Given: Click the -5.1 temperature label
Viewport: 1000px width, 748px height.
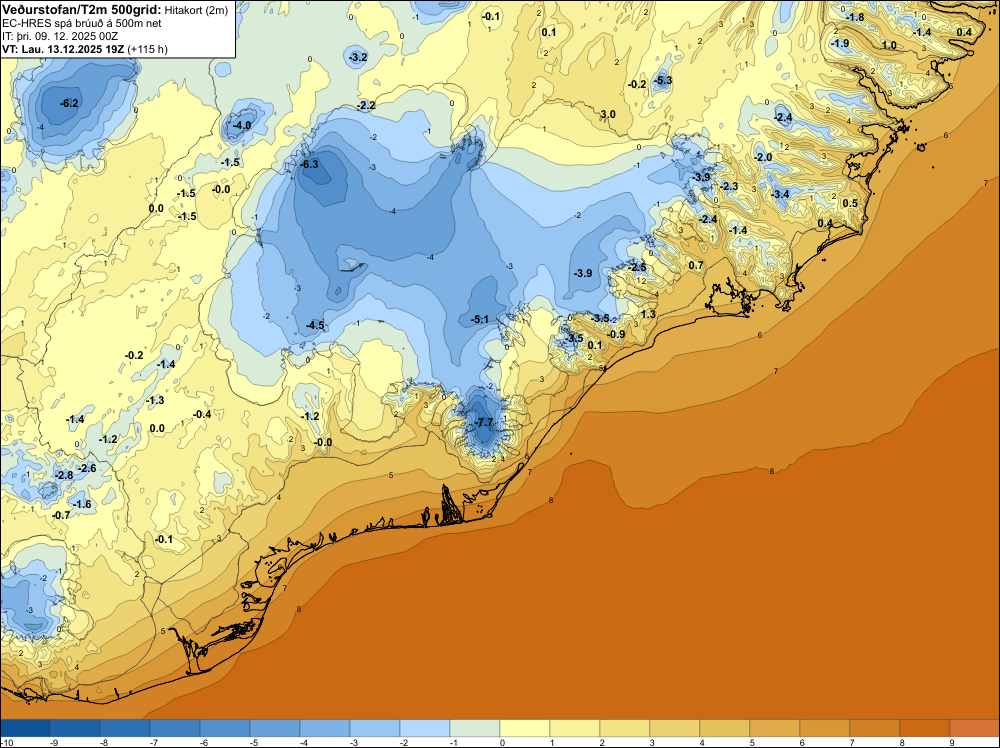Looking at the screenshot, I should pyautogui.click(x=480, y=319).
